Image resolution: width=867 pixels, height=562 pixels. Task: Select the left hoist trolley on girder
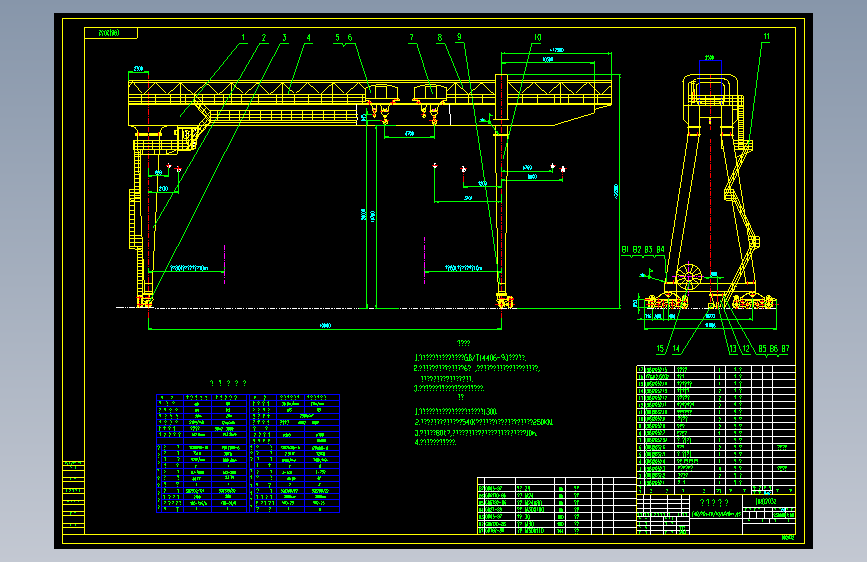382,93
